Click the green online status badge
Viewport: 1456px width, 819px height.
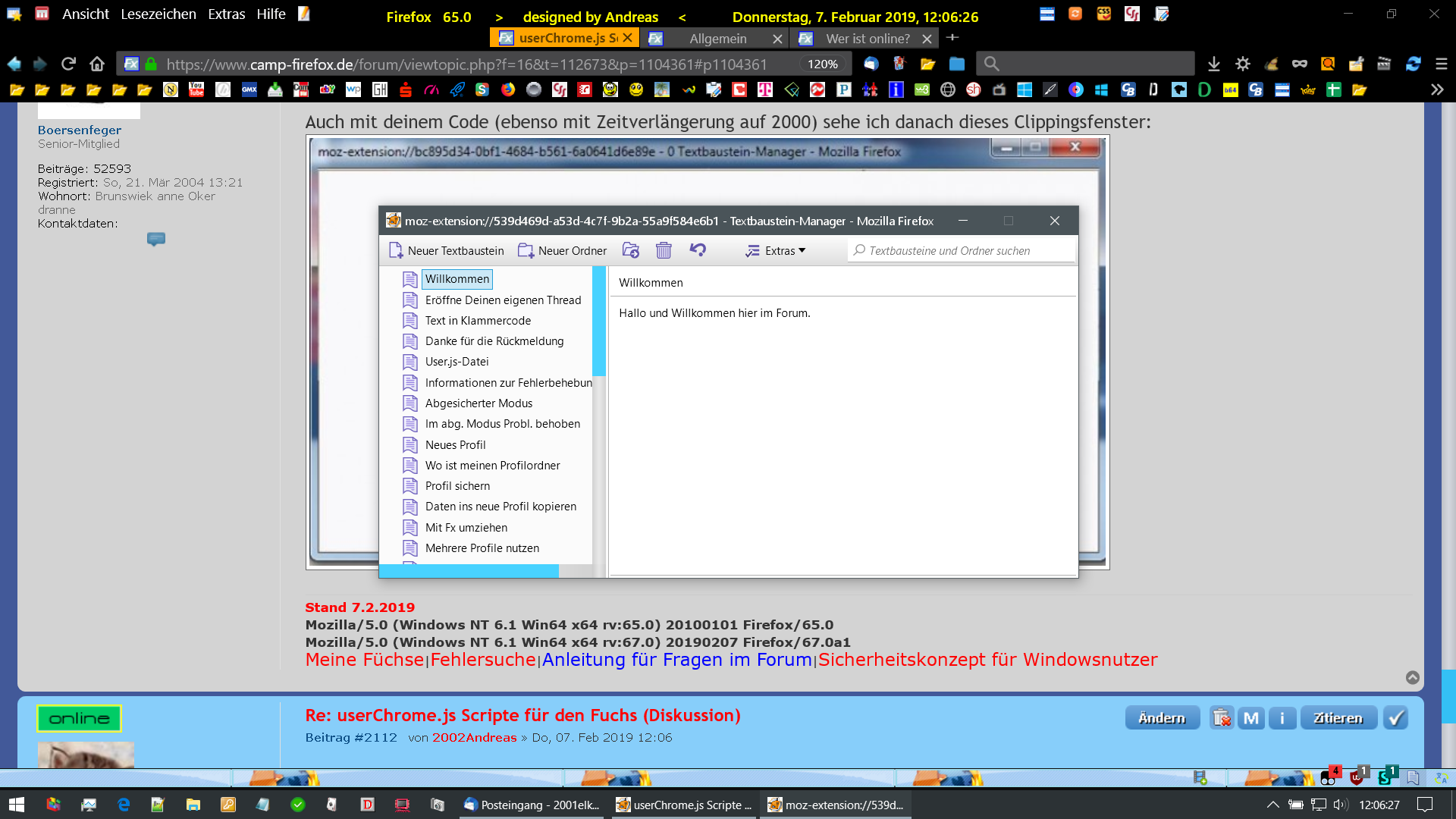click(79, 718)
